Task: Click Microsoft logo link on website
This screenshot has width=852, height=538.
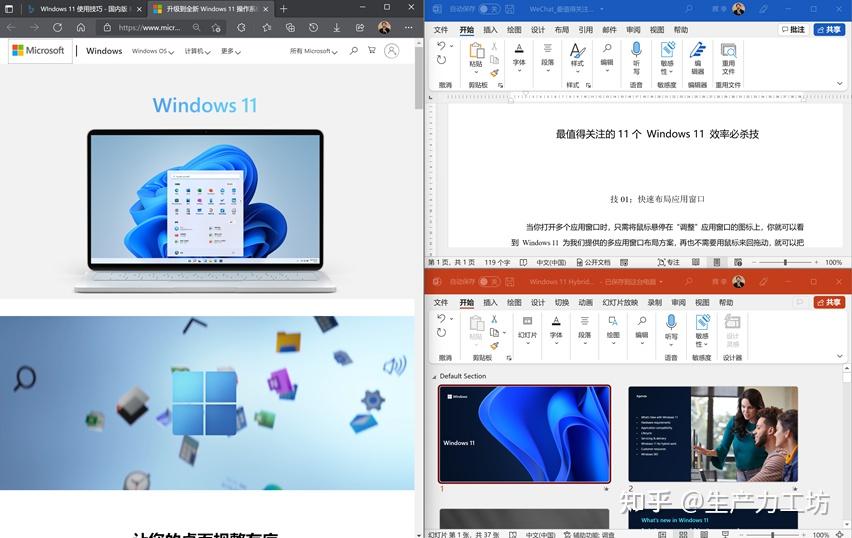Action: coord(39,51)
